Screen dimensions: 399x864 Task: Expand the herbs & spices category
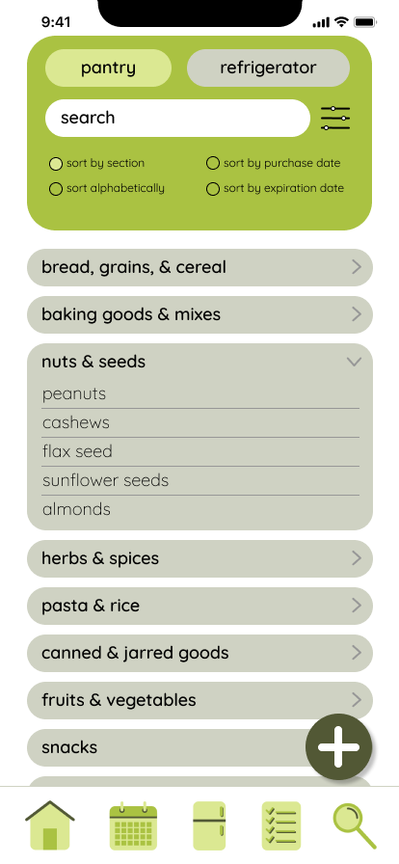coord(200,558)
